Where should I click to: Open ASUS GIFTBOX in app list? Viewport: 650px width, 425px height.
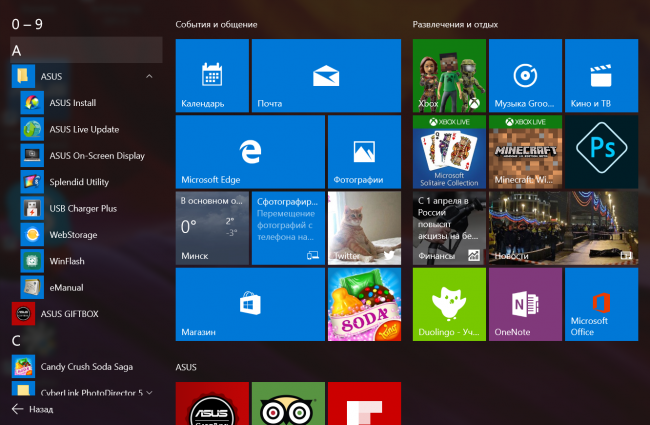point(86,314)
